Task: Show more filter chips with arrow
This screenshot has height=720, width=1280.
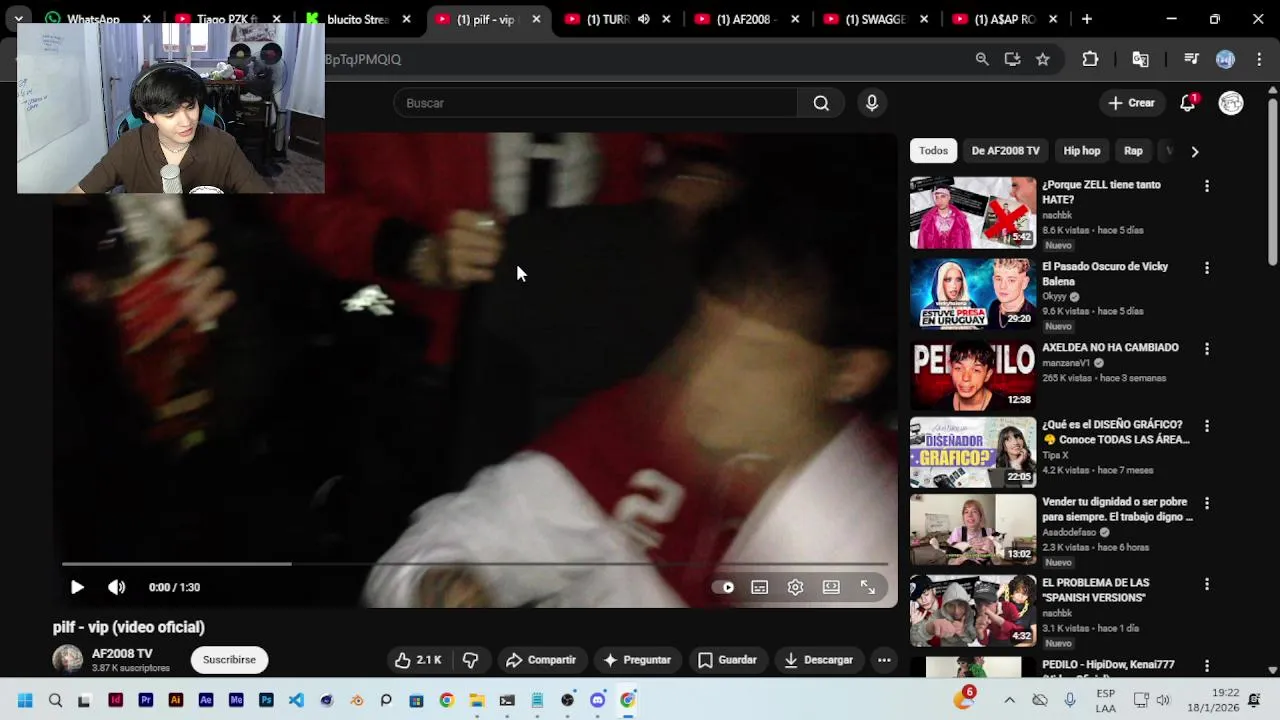Action: [x=1194, y=151]
